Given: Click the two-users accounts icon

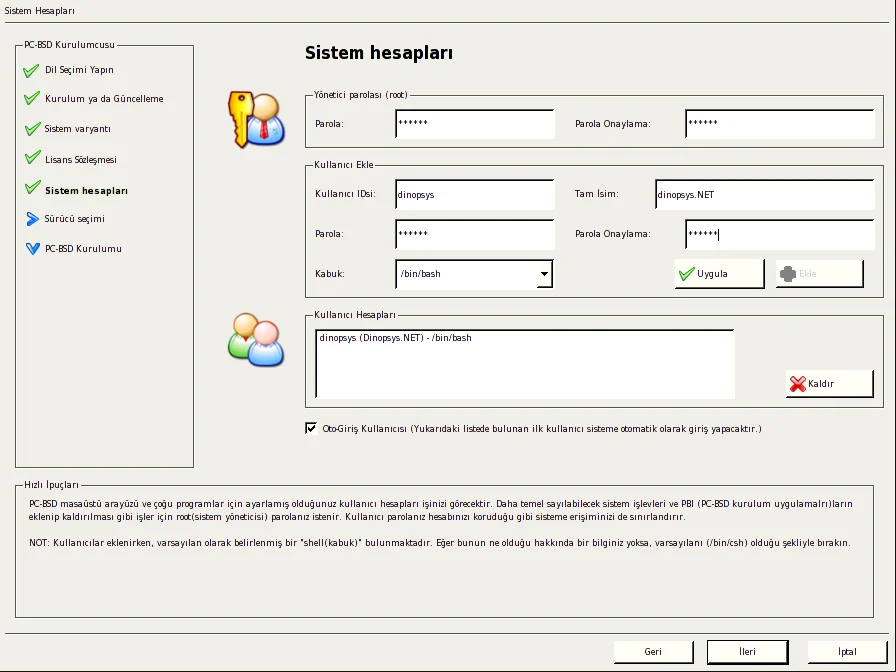Looking at the screenshot, I should point(255,340).
